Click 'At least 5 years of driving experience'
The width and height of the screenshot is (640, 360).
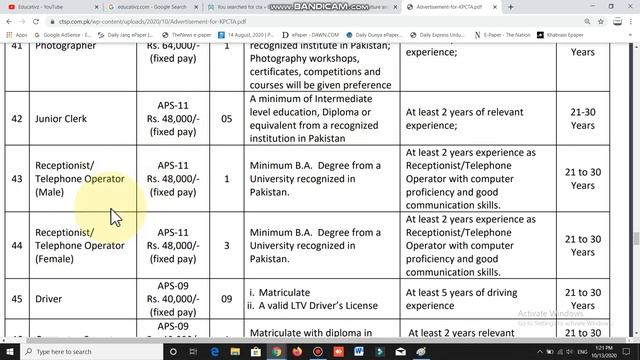[x=461, y=299]
